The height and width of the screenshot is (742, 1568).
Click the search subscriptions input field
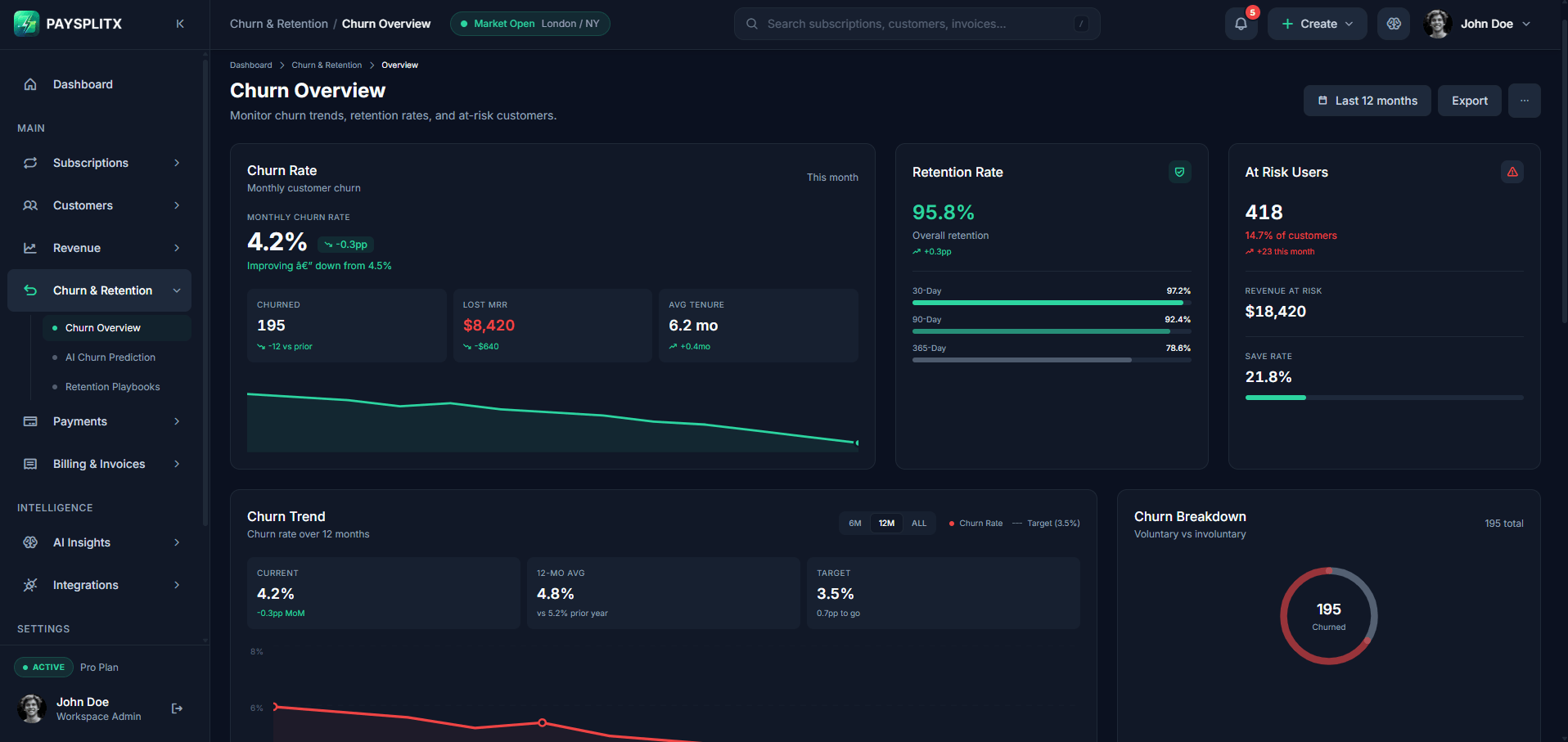tap(917, 24)
